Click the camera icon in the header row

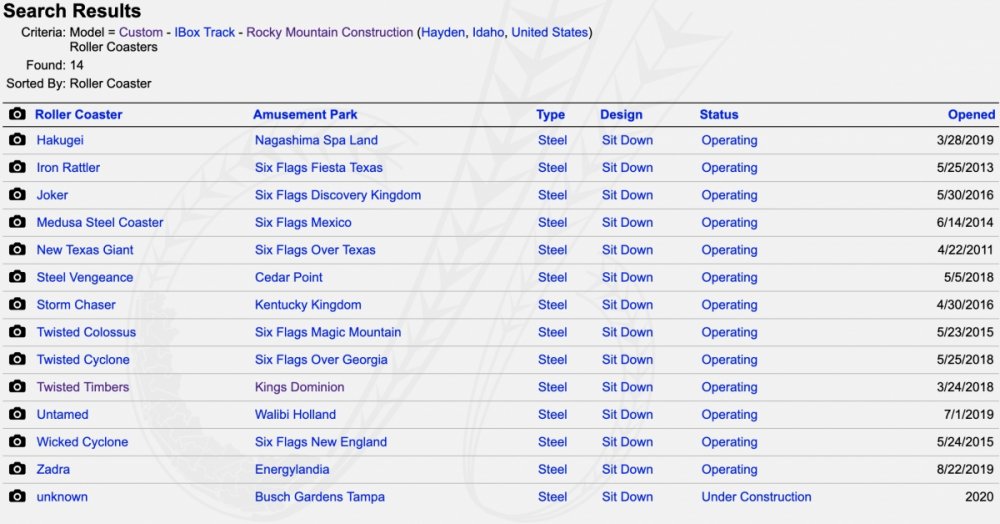click(17, 114)
